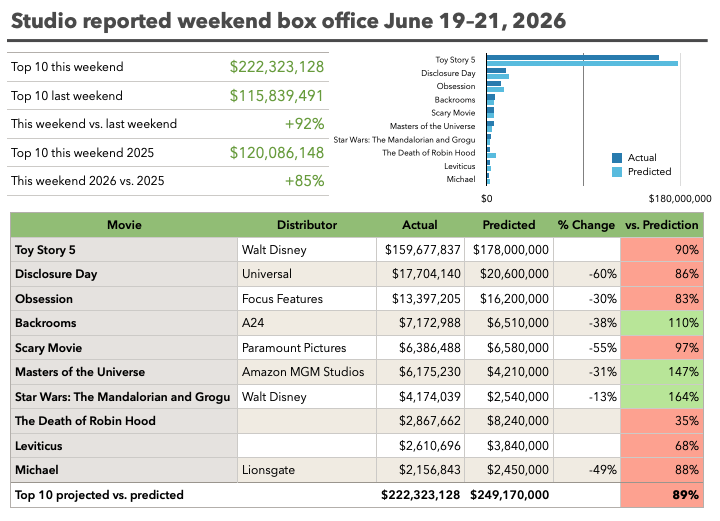This screenshot has width=720, height=521.
Task: Click the $180,000,000 axis label
Action: [x=680, y=199]
